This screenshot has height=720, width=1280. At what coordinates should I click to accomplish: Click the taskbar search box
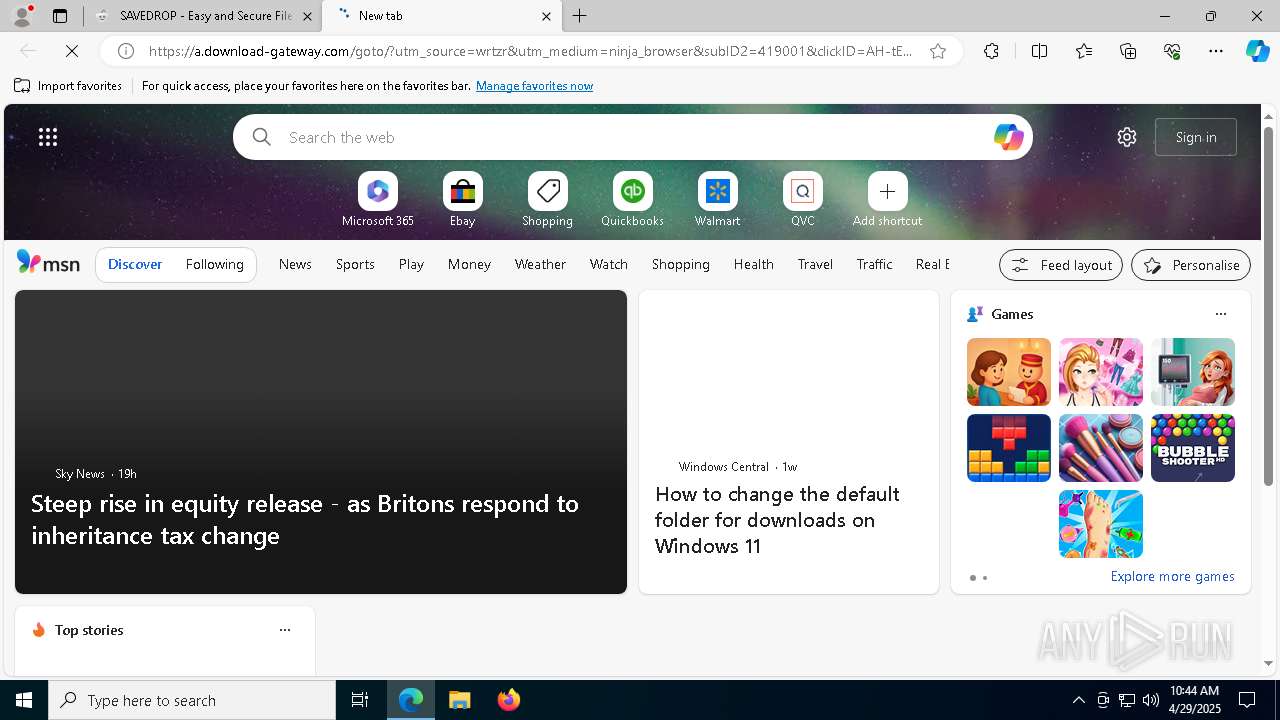click(x=192, y=700)
